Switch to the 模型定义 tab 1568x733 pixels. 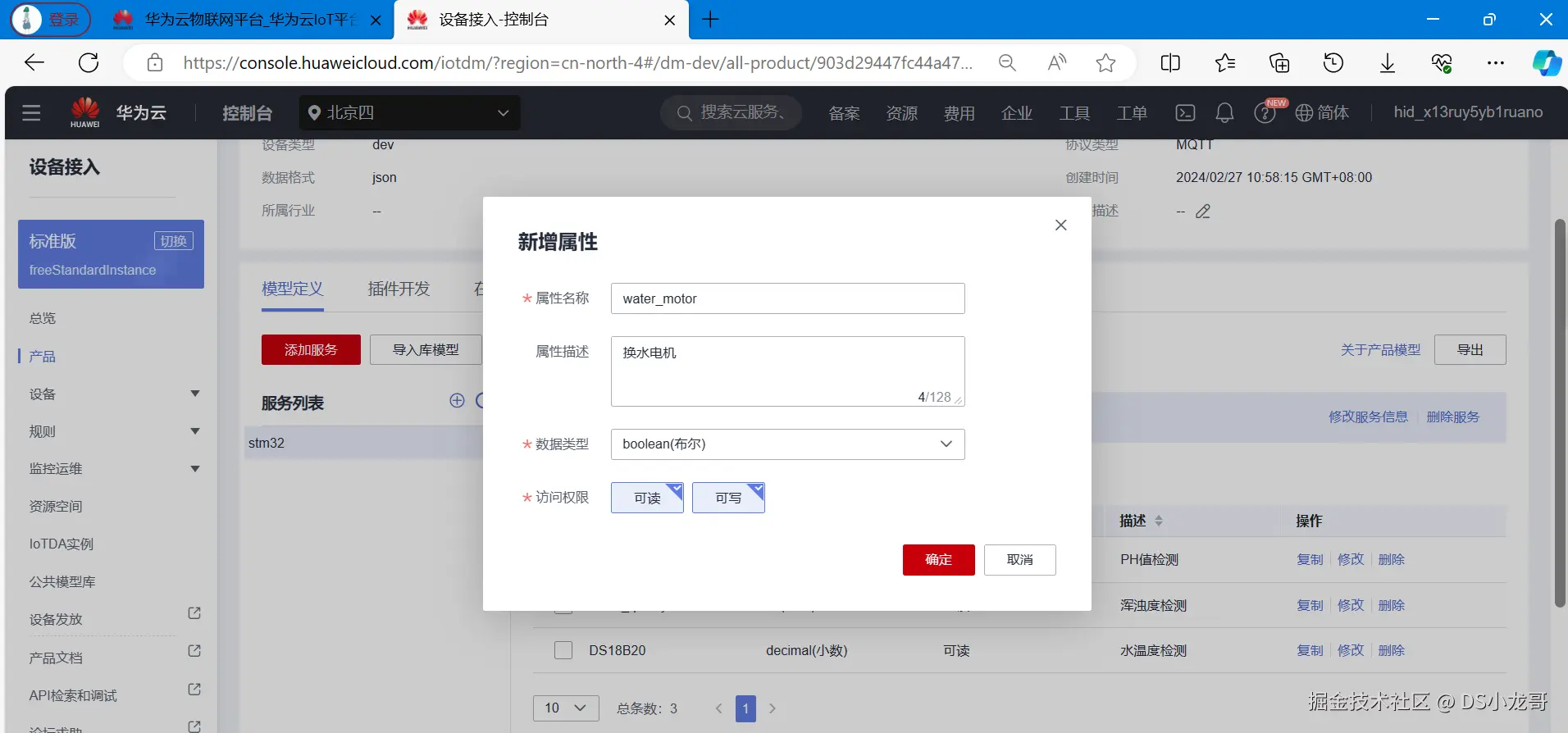pos(293,289)
